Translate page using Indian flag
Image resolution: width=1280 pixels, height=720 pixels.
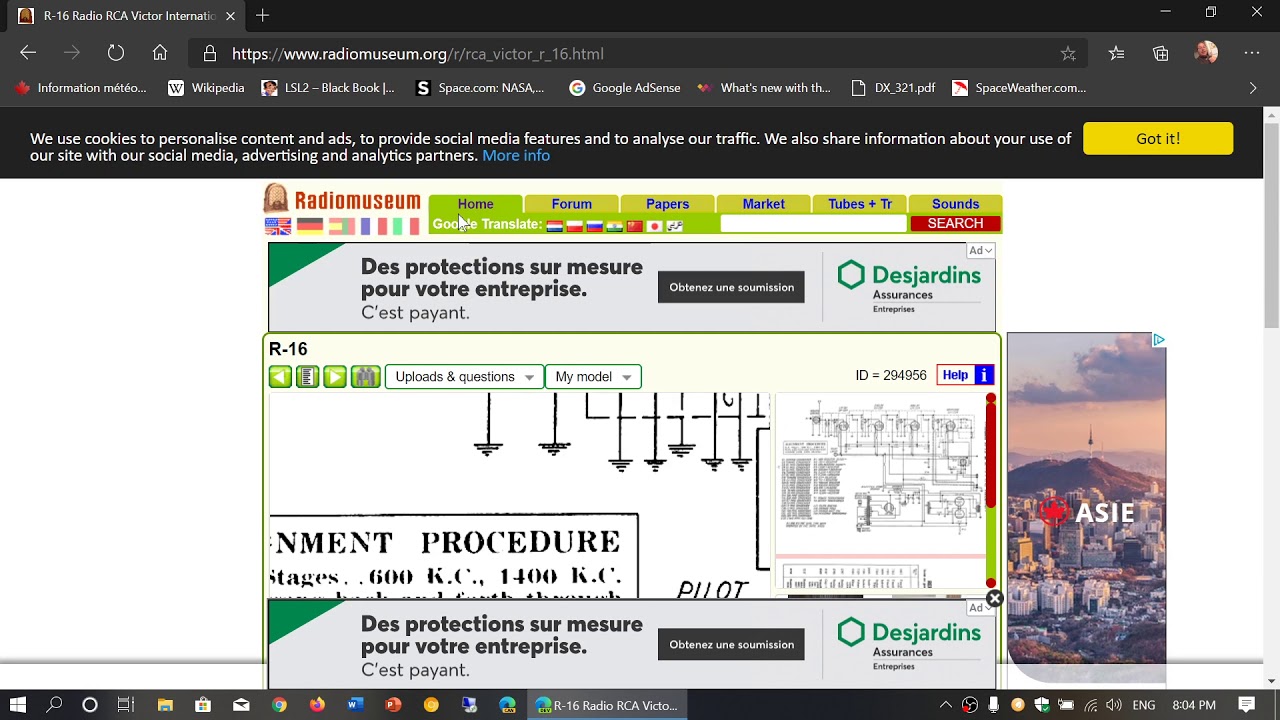[614, 226]
